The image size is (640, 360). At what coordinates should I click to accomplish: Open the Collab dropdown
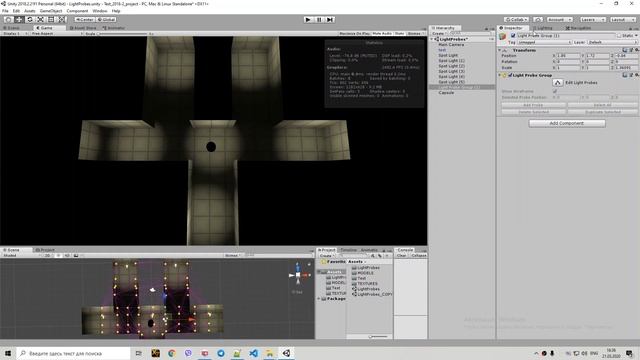click(516, 20)
